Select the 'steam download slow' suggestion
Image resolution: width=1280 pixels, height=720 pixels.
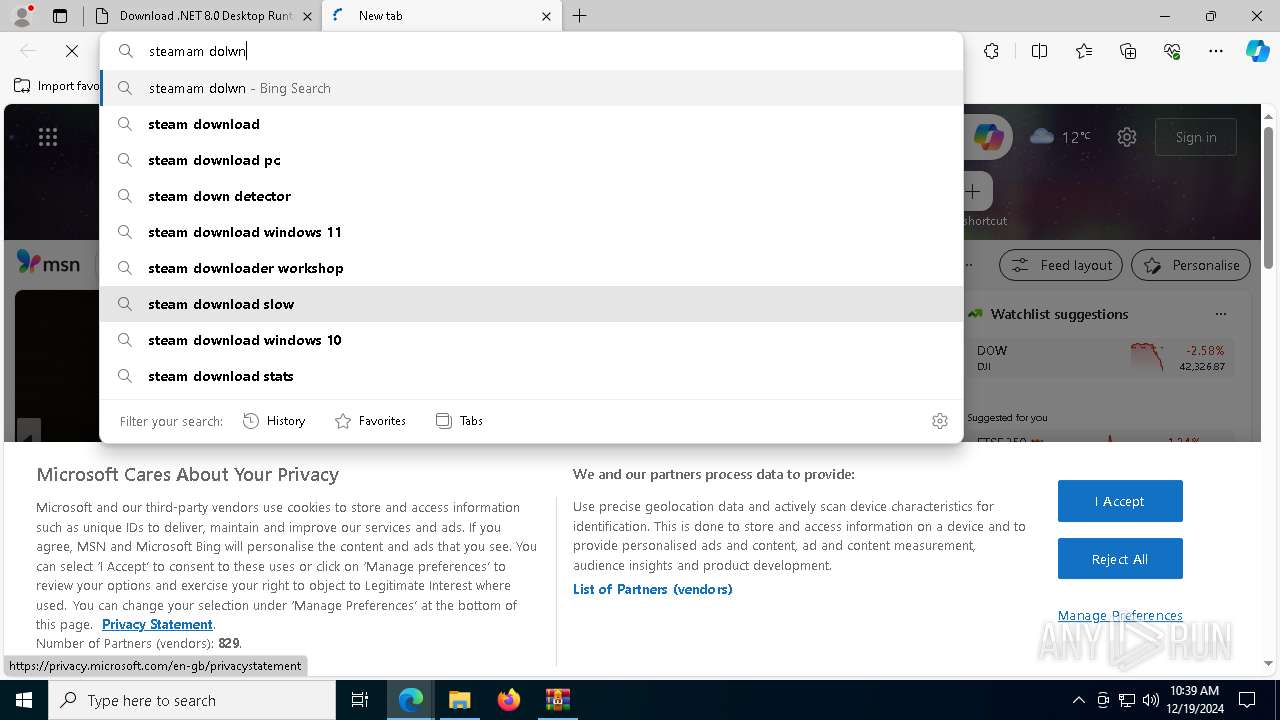pos(531,304)
